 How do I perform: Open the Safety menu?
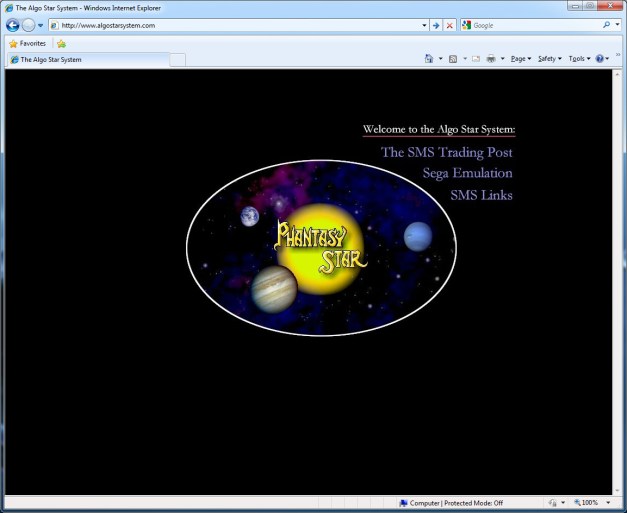click(548, 59)
